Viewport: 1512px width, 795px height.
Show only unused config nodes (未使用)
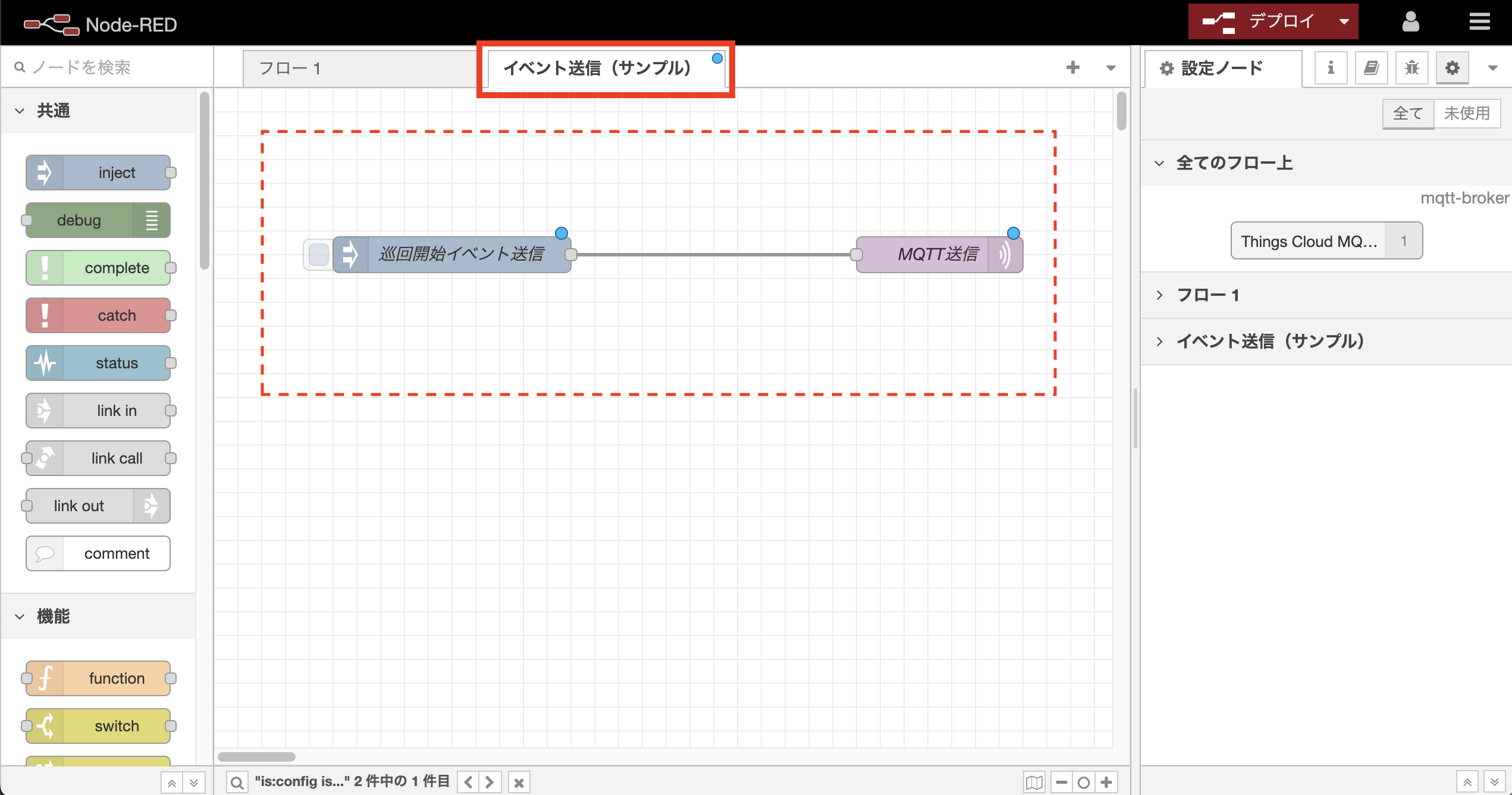coord(1466,113)
